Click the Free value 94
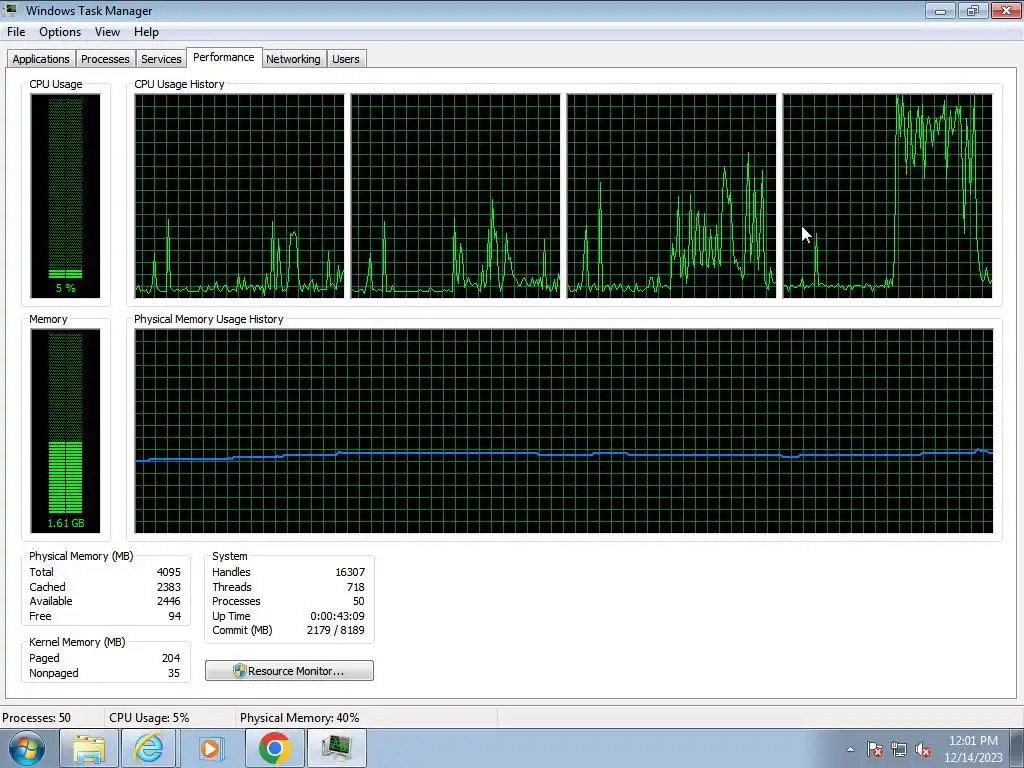 pos(174,616)
